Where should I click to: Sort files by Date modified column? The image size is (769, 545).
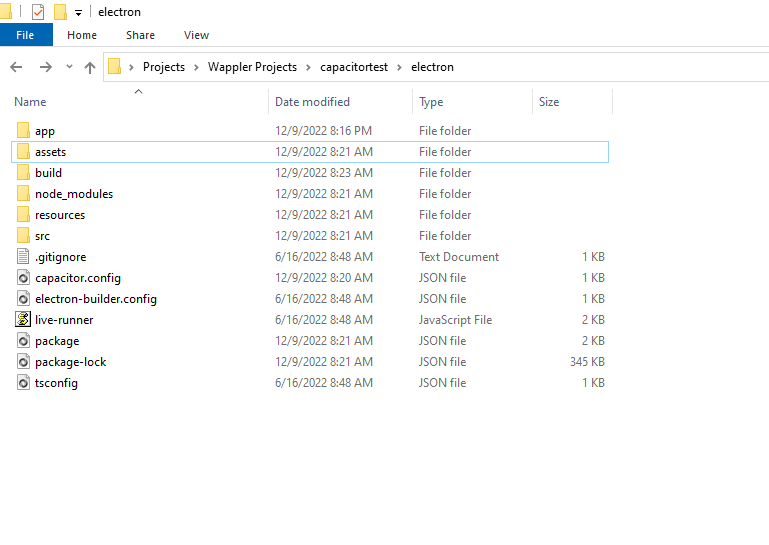pyautogui.click(x=312, y=102)
